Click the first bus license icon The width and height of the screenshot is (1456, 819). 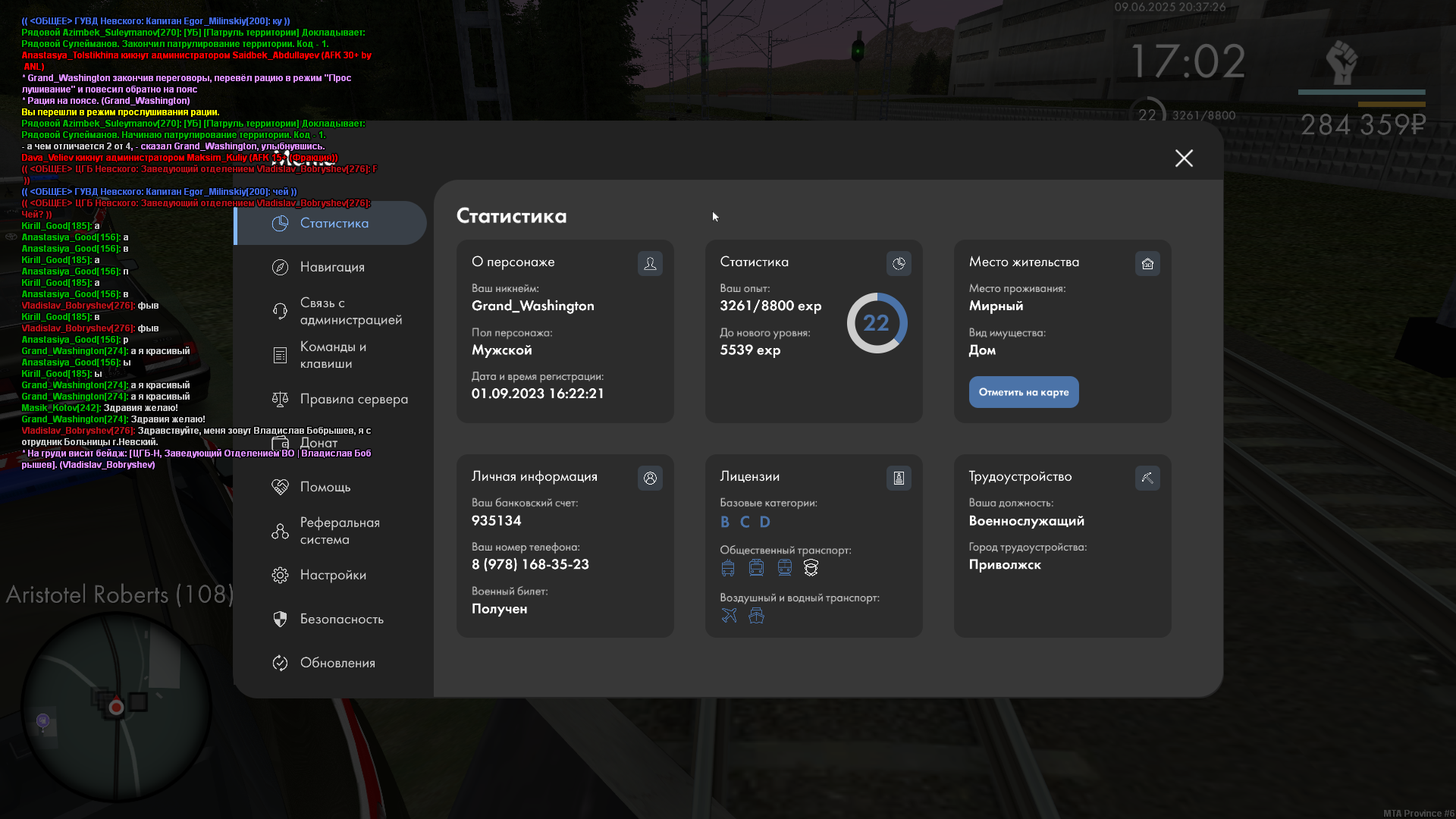[x=728, y=568]
